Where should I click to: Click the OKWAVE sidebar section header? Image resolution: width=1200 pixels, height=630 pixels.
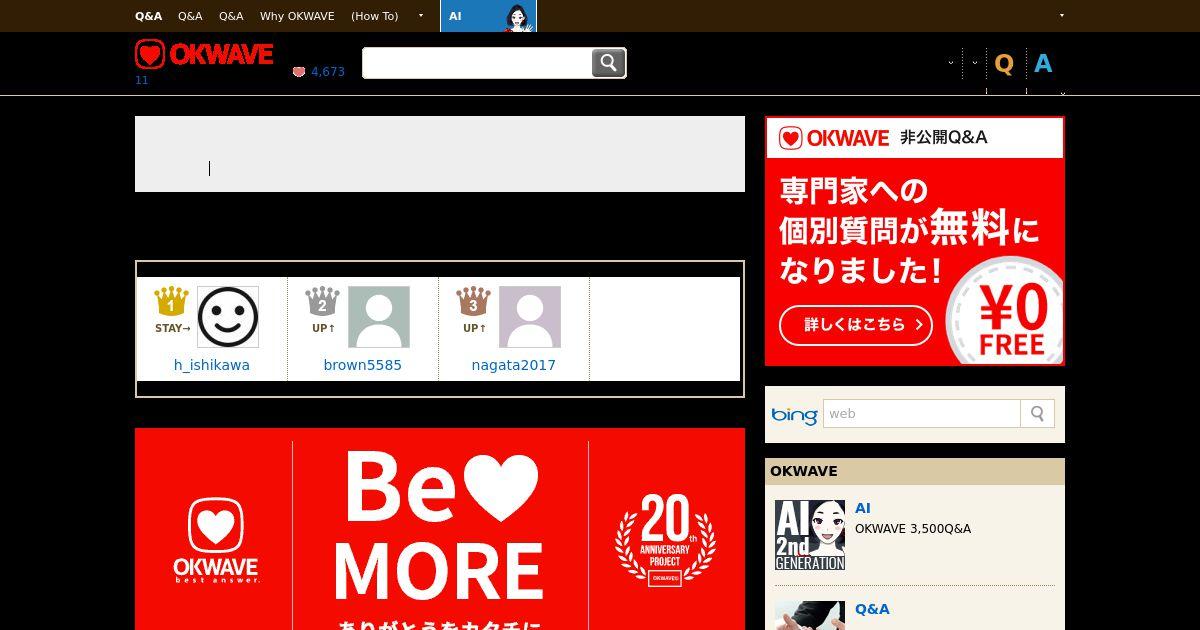point(915,471)
